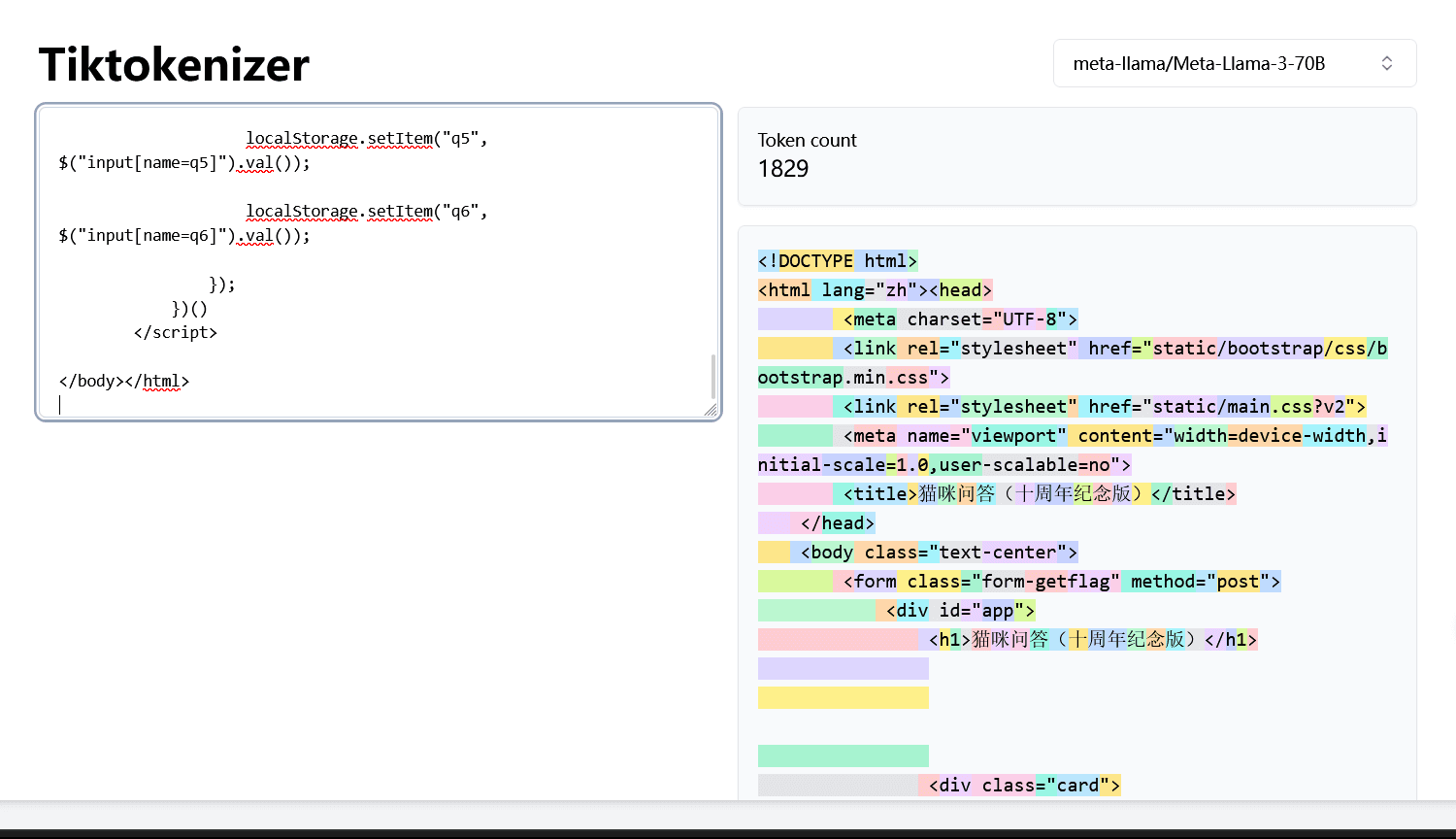Click the Token count label
The width and height of the screenshot is (1456, 839).
pos(807,140)
